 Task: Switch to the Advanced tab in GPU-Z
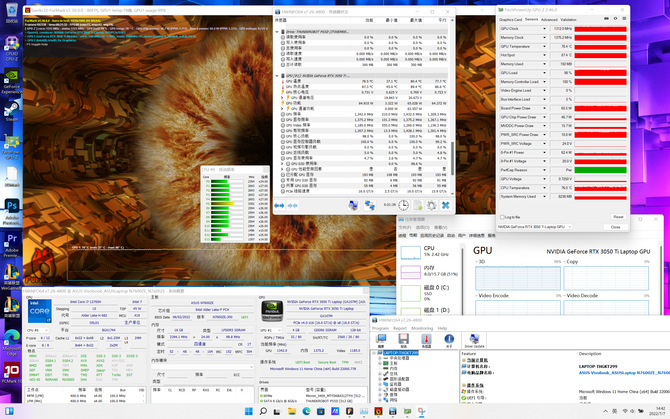(549, 19)
